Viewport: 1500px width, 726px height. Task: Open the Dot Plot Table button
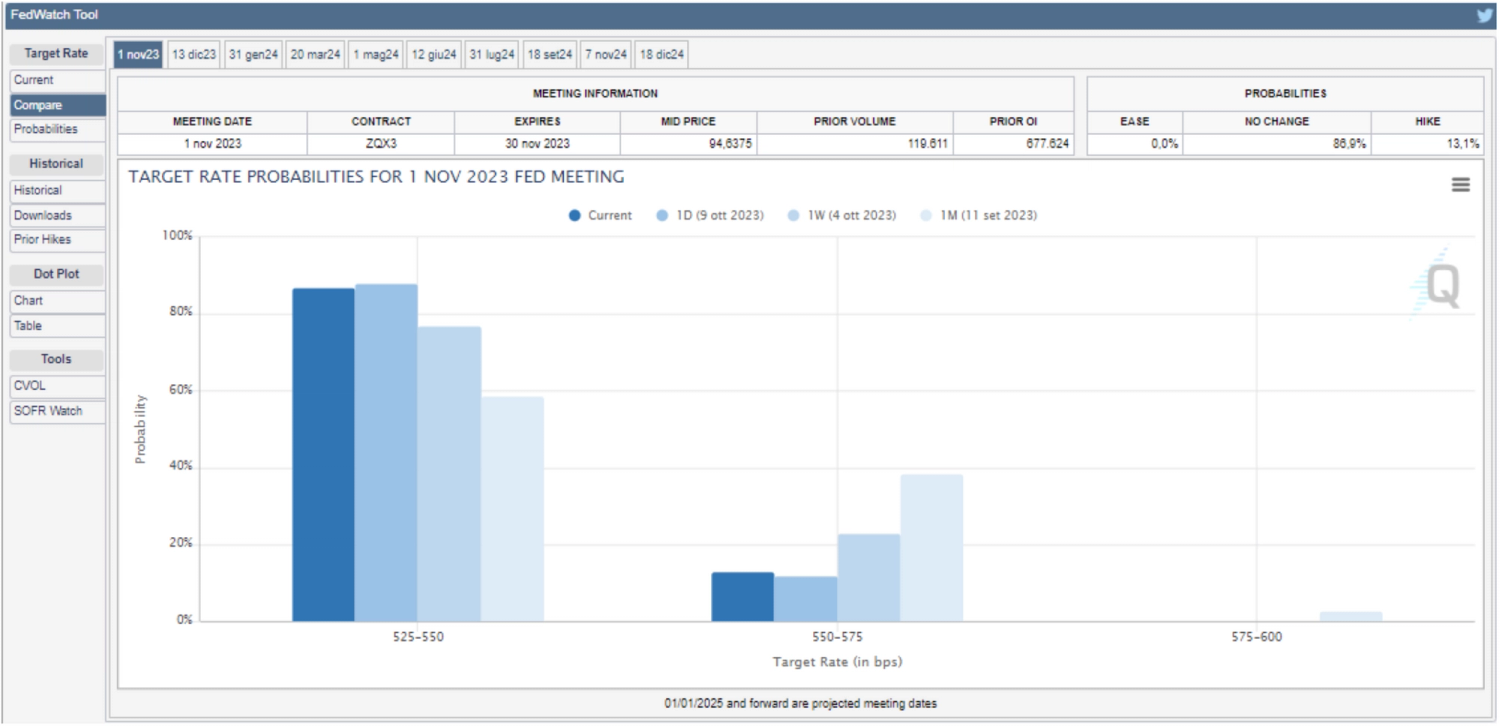coord(57,326)
